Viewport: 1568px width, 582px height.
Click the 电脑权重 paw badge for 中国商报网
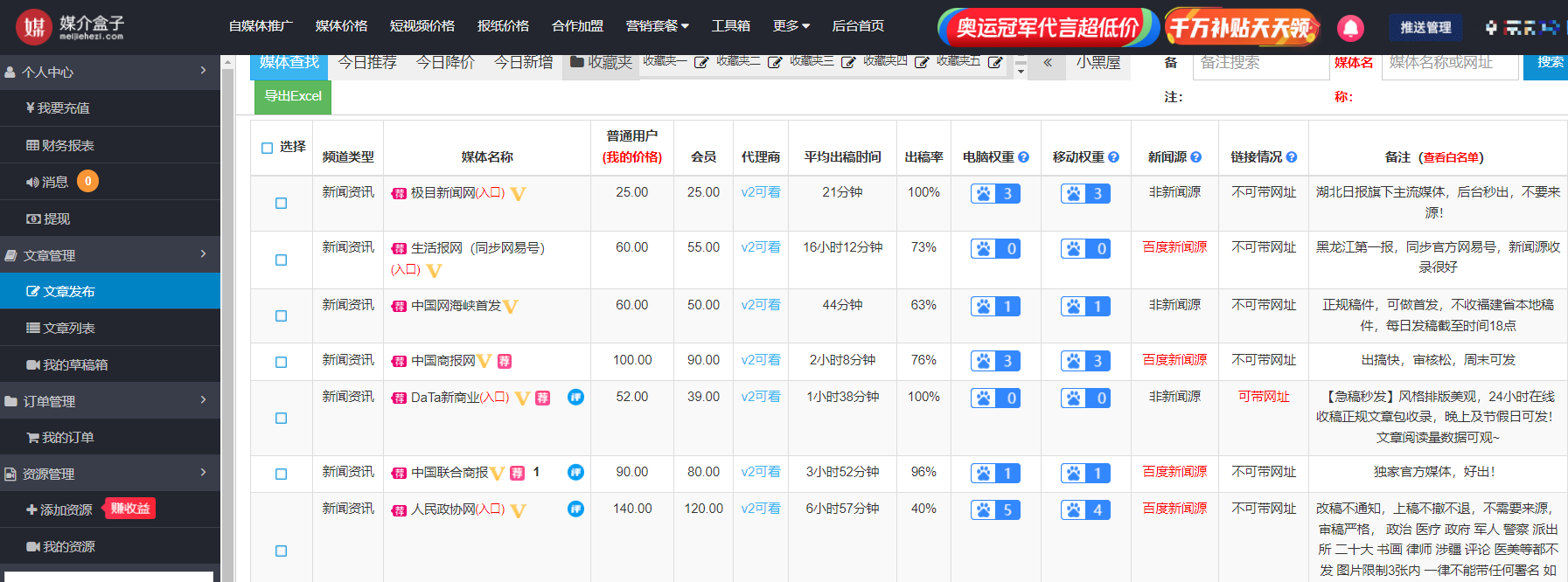pos(995,361)
